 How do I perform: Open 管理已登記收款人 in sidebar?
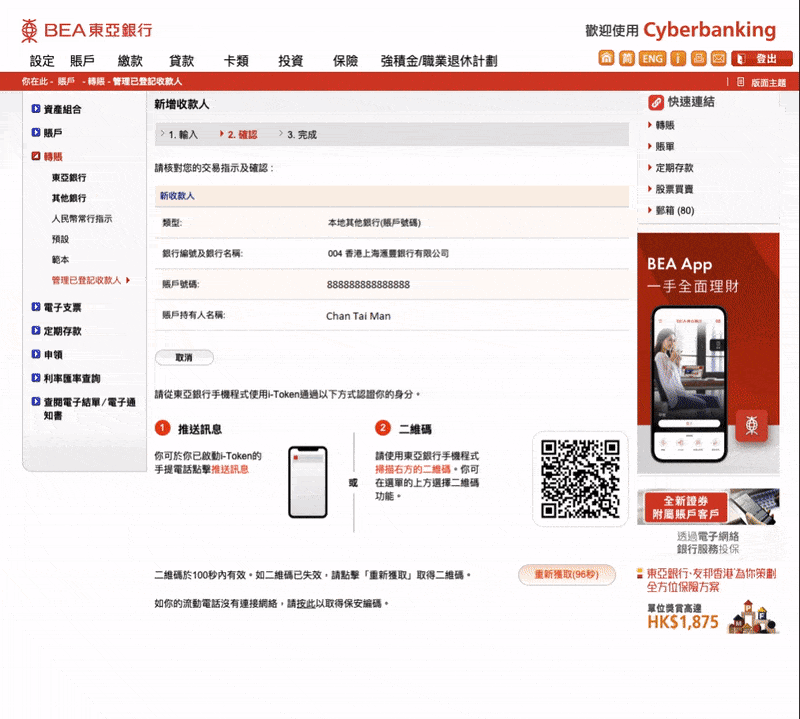click(86, 280)
